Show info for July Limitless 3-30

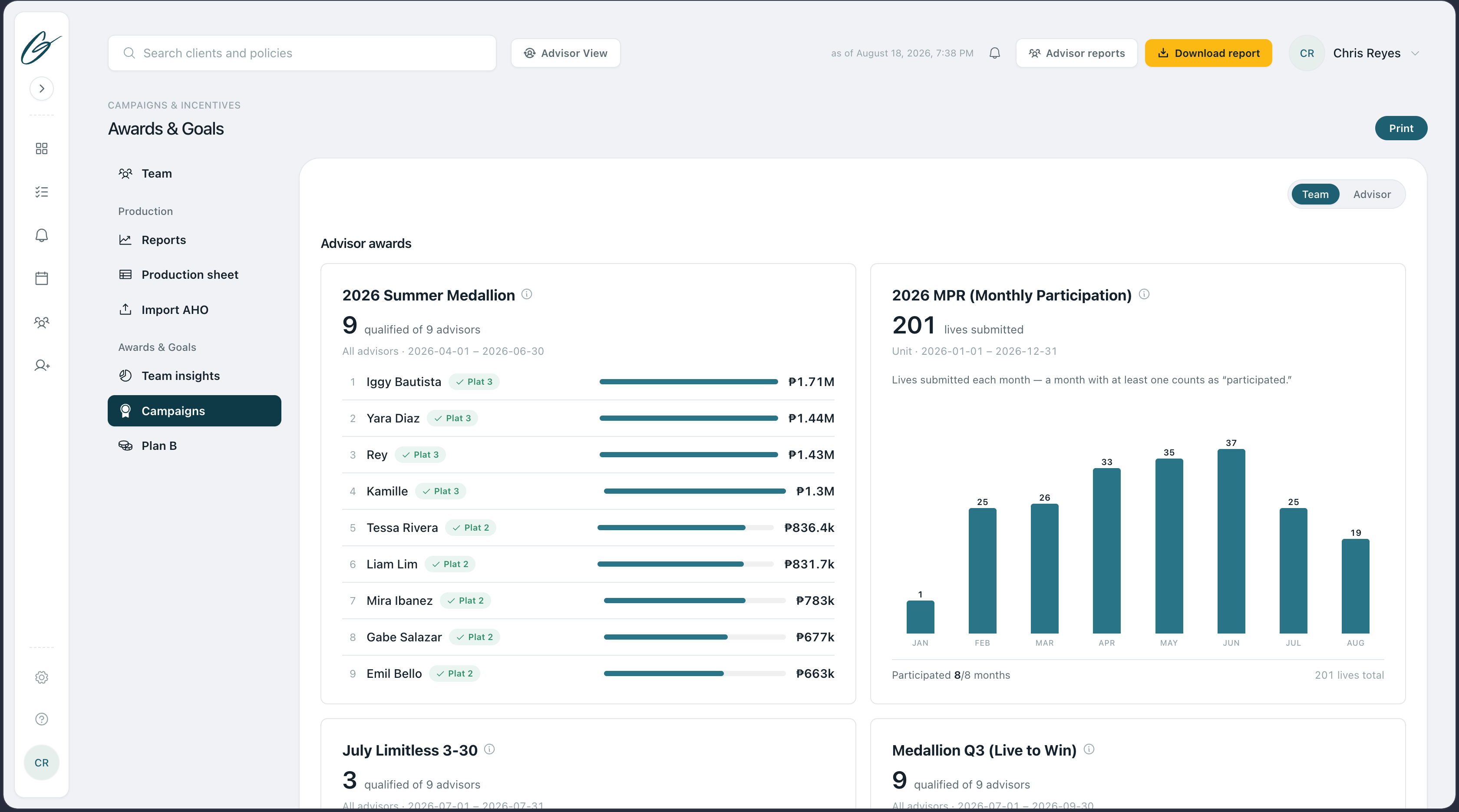tap(489, 749)
